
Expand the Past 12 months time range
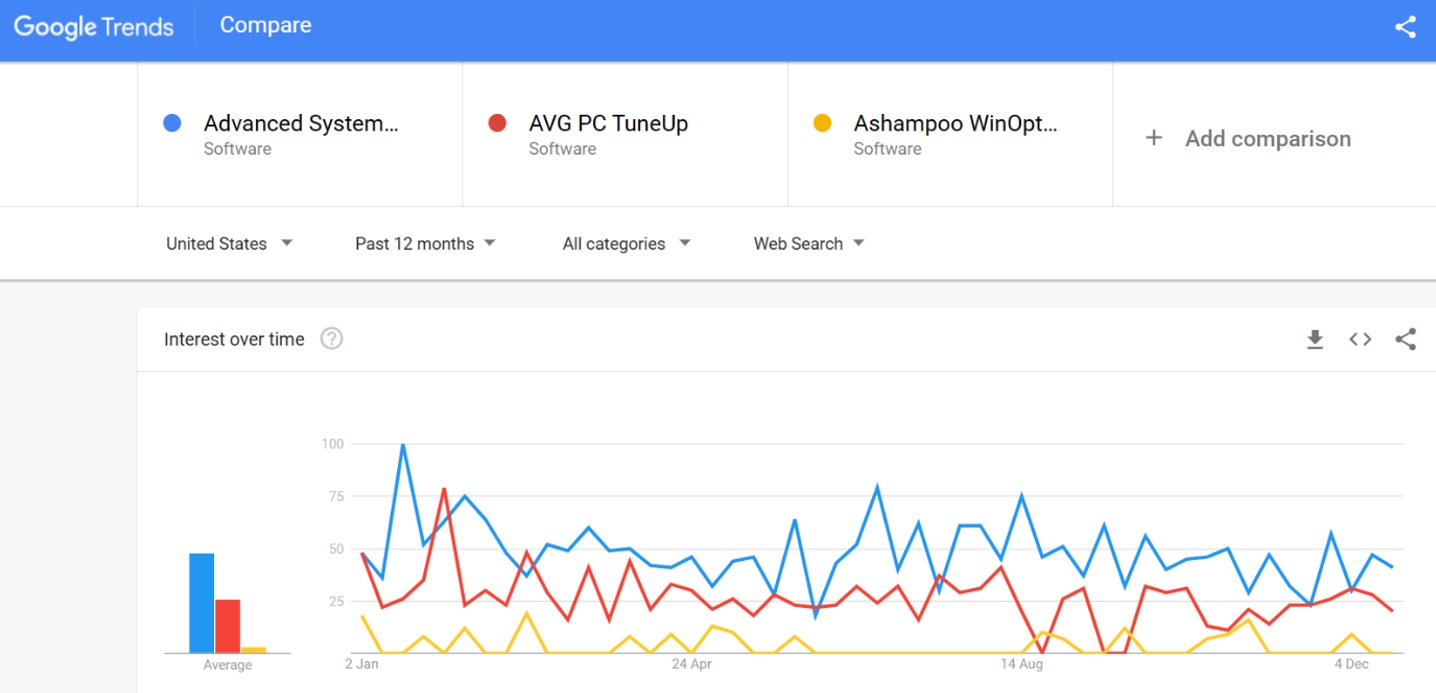pos(425,243)
